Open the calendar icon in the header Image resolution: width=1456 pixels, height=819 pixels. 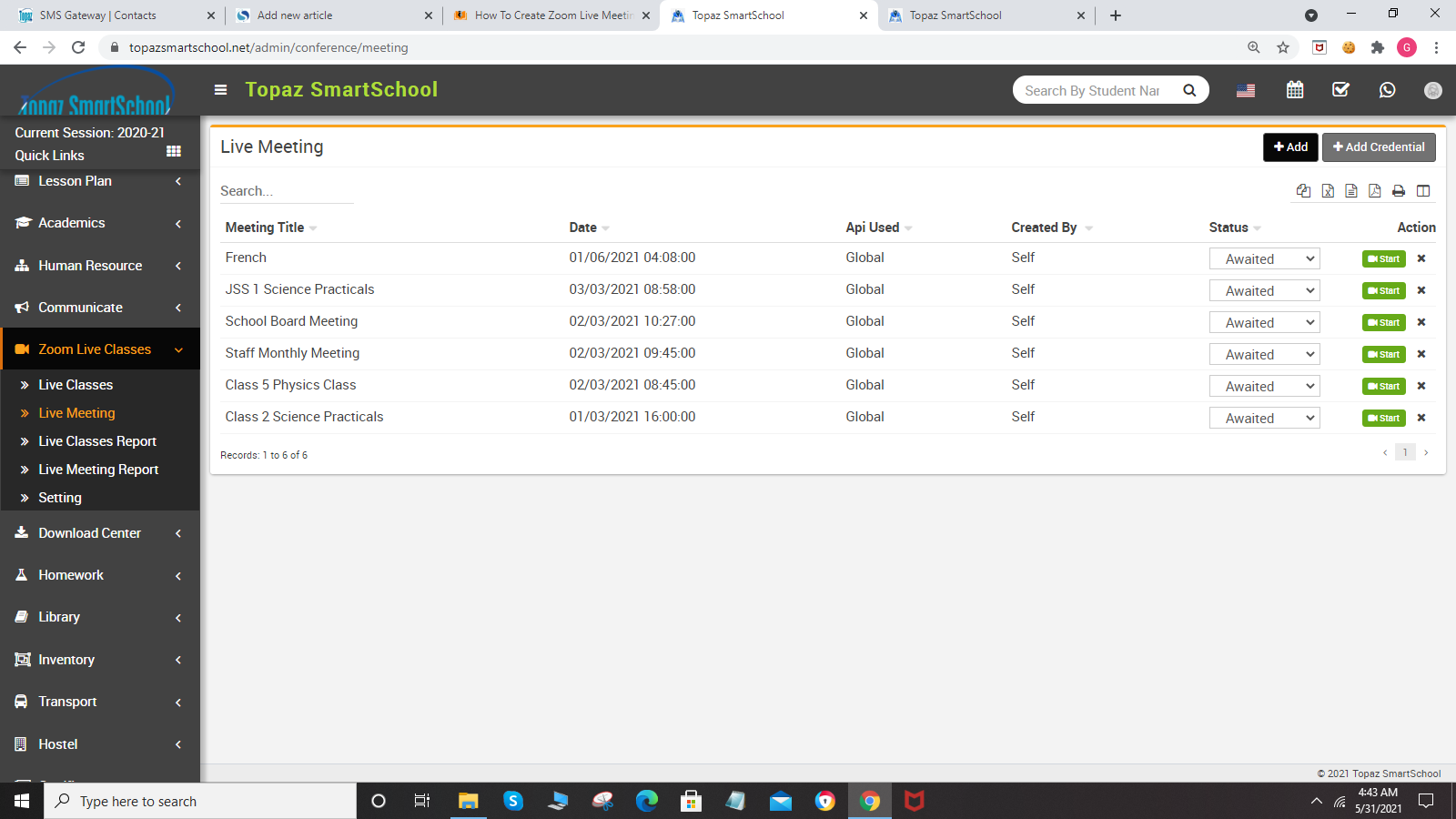[1295, 90]
